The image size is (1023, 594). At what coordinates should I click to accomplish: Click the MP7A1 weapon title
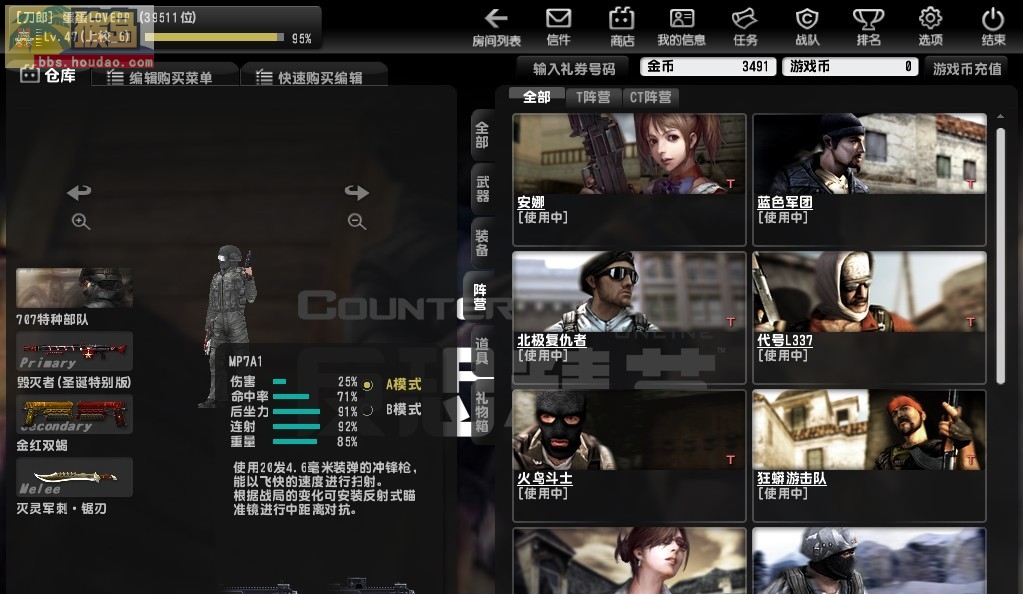click(x=245, y=362)
